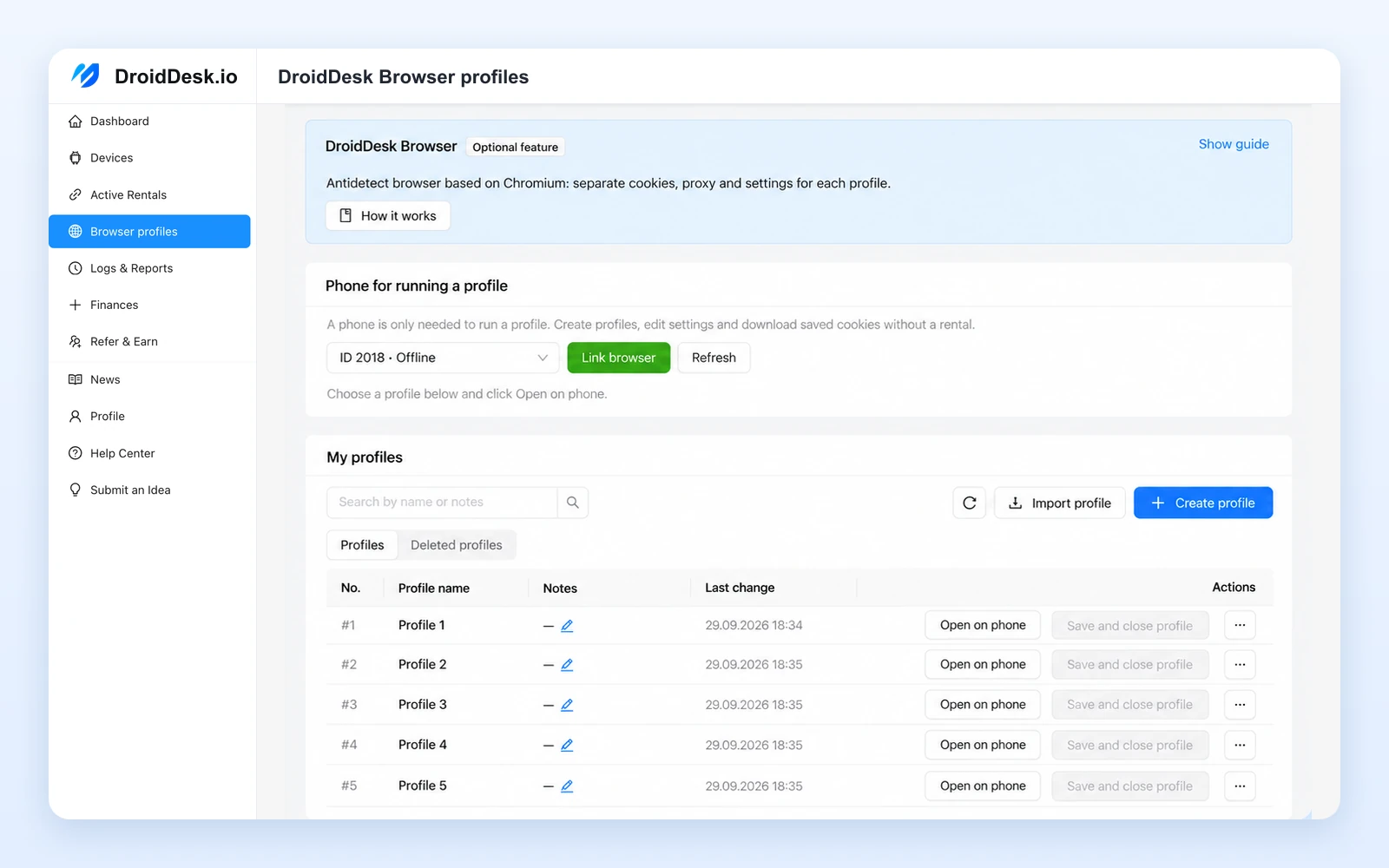Focus the Search by name or notes field
This screenshot has height=868, width=1389.
pyautogui.click(x=442, y=503)
